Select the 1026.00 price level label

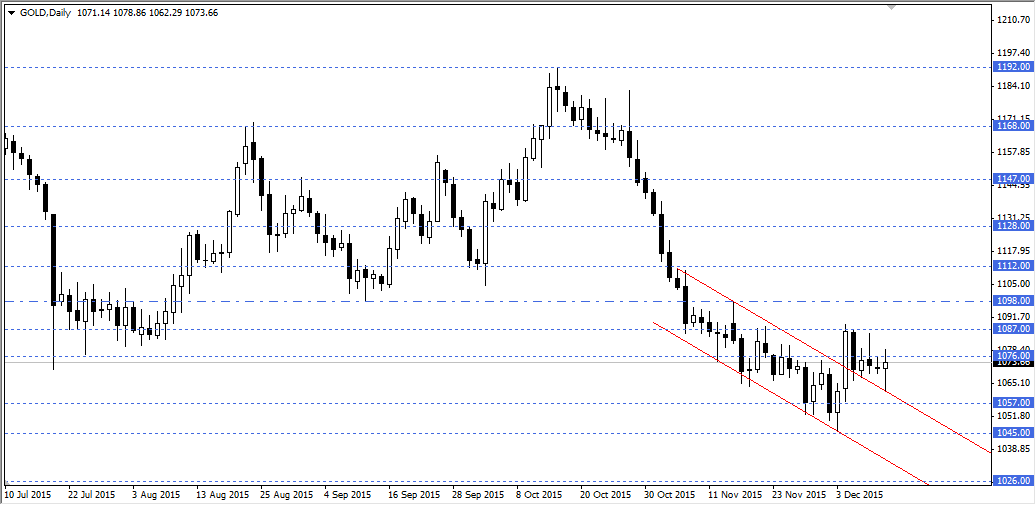1013,481
